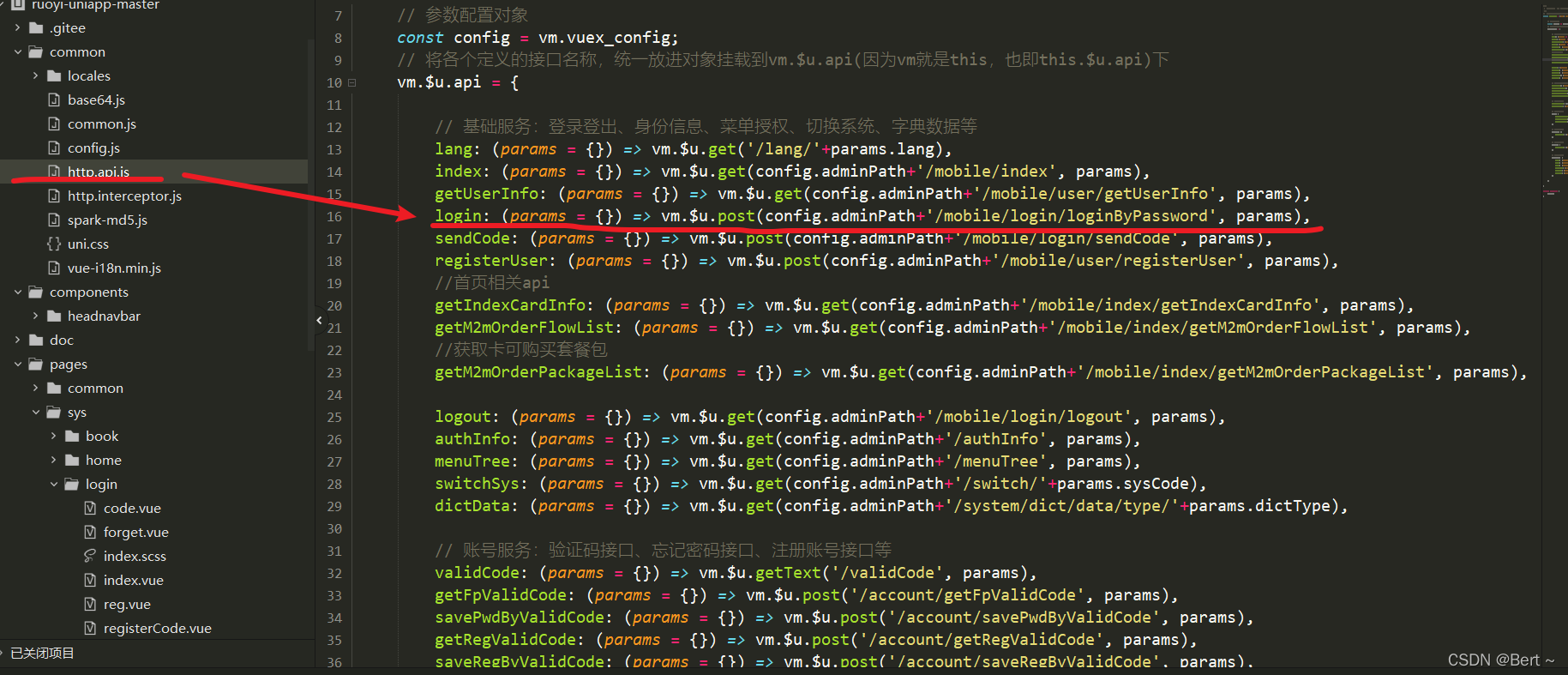
Task: Expand the doc folder chevron
Action: click(x=17, y=341)
